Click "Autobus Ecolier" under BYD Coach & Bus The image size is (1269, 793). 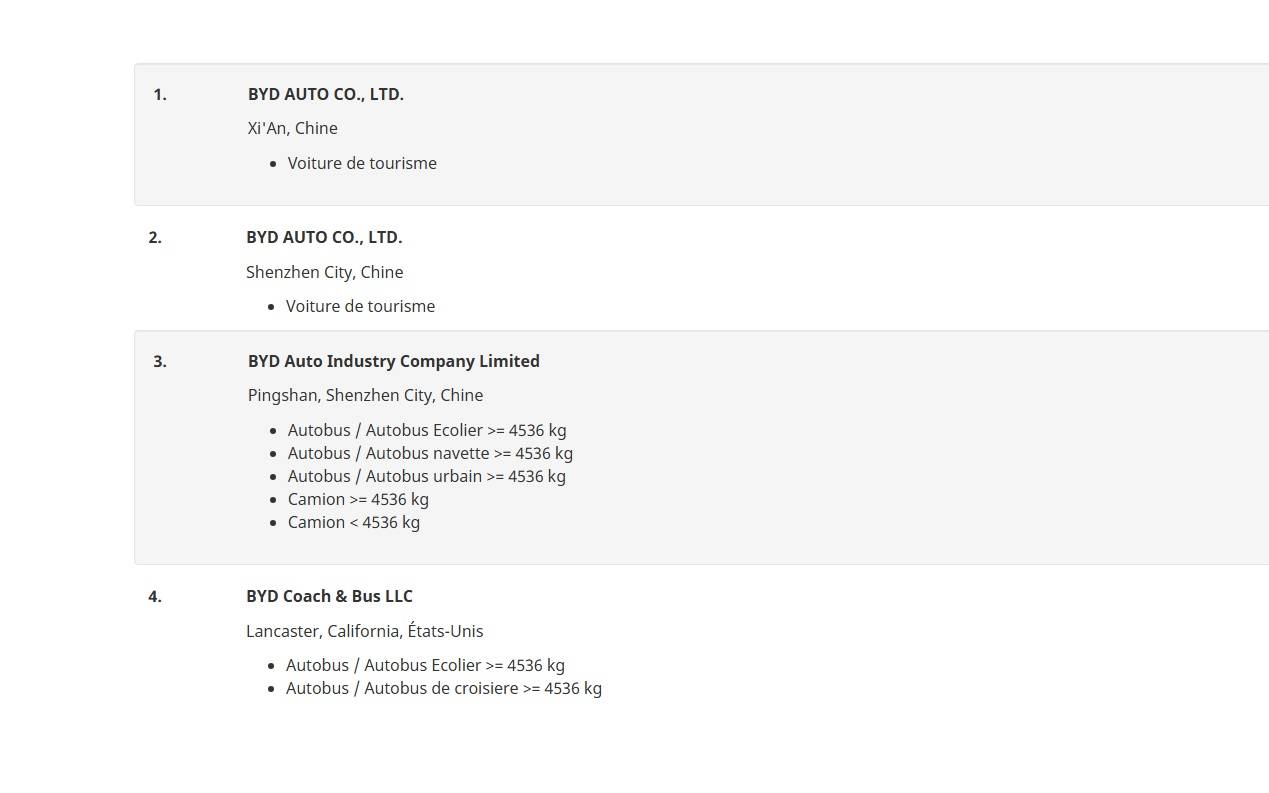[x=425, y=665]
